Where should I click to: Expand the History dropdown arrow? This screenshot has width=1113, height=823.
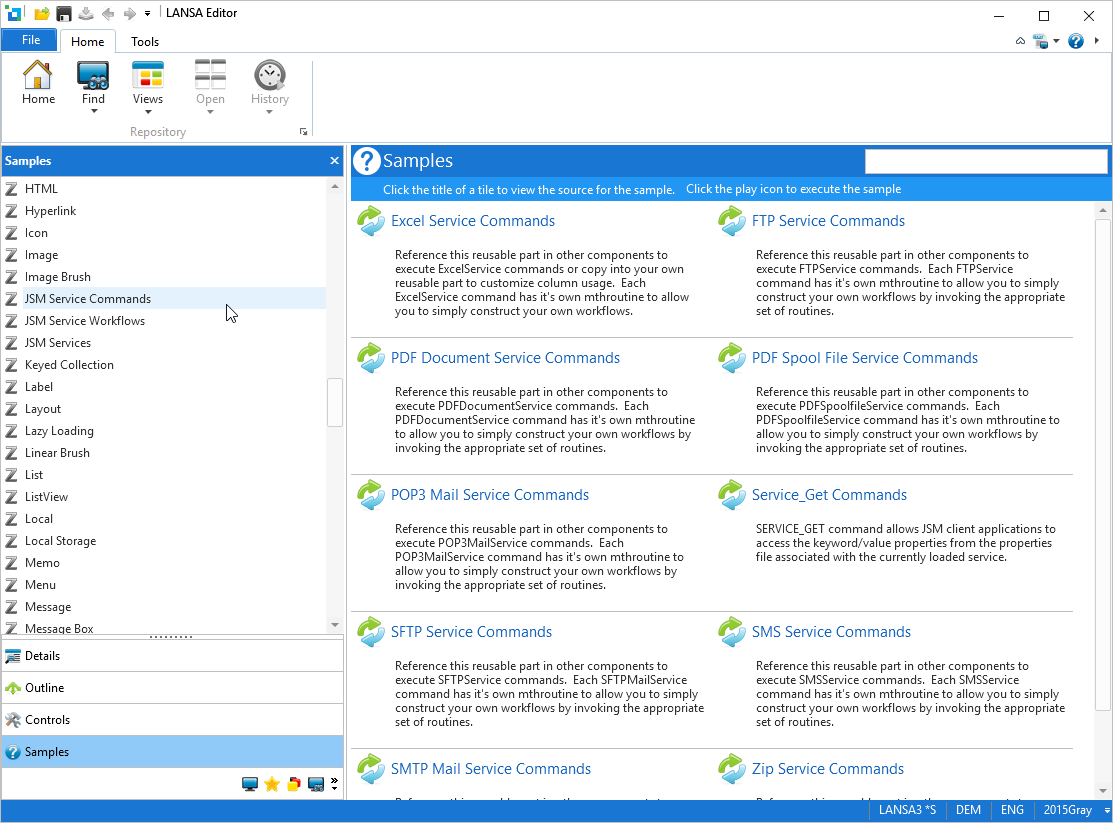(270, 111)
